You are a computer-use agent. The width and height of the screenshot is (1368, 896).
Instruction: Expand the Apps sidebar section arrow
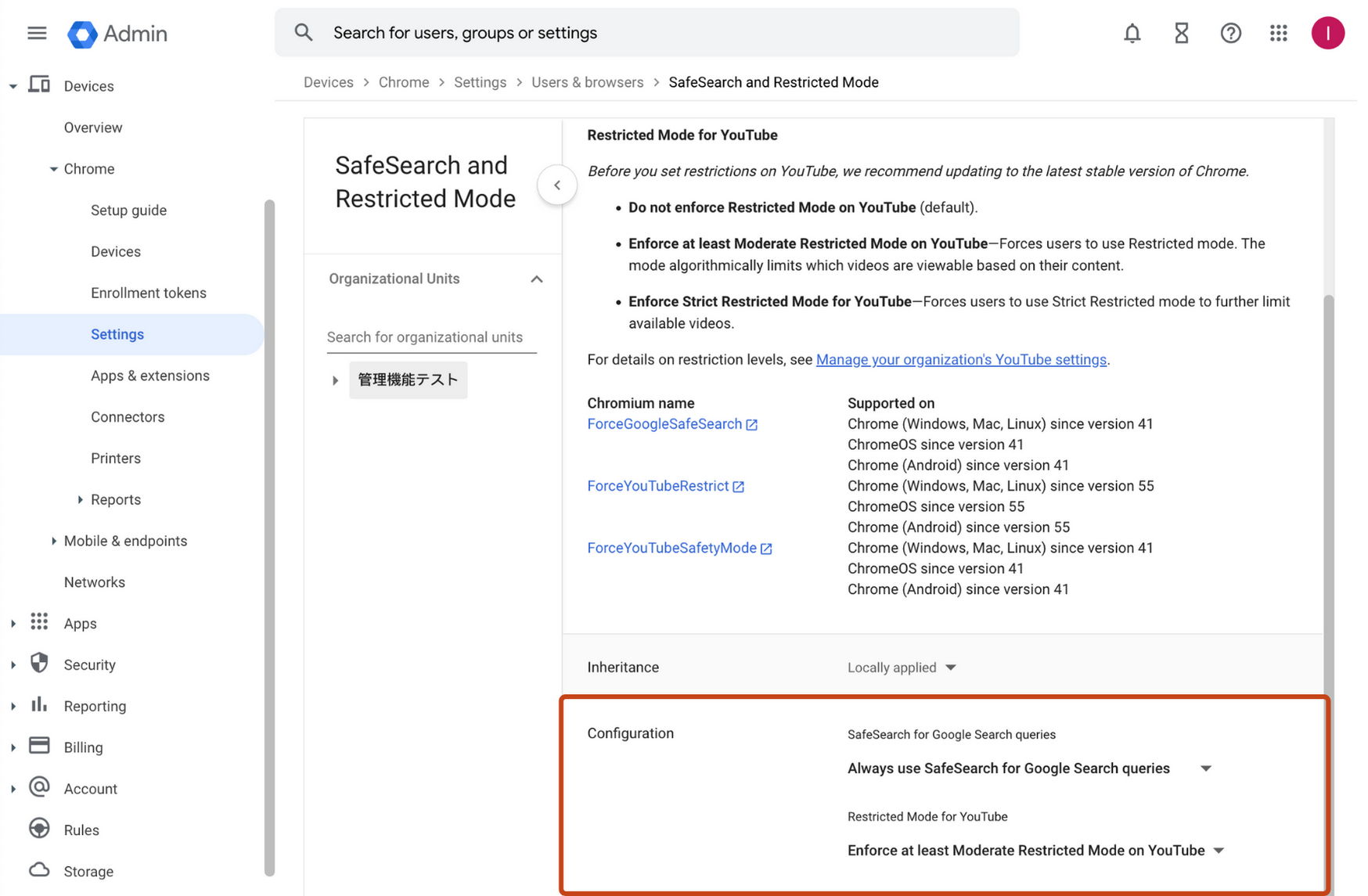point(13,624)
